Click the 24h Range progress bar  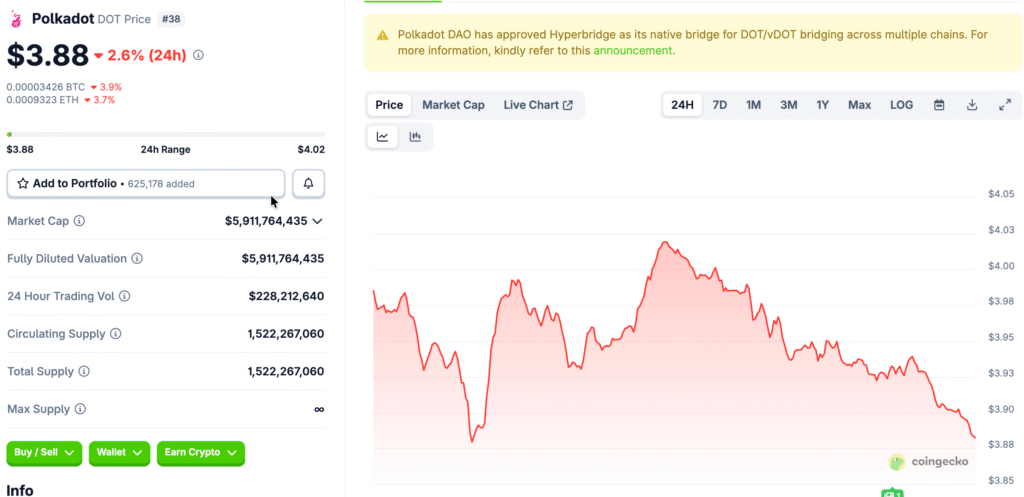(166, 135)
